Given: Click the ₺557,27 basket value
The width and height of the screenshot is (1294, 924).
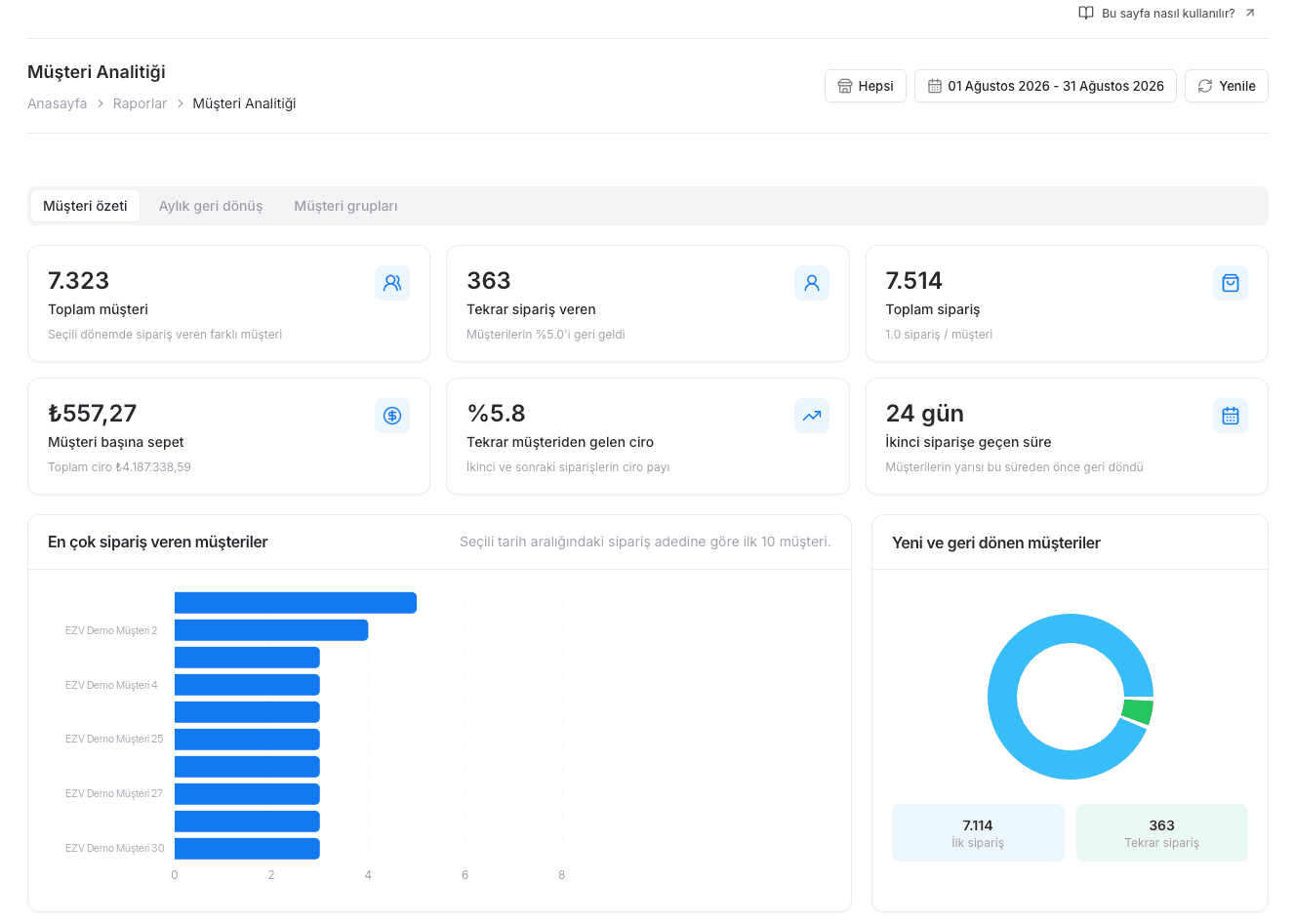Looking at the screenshot, I should point(92,414).
